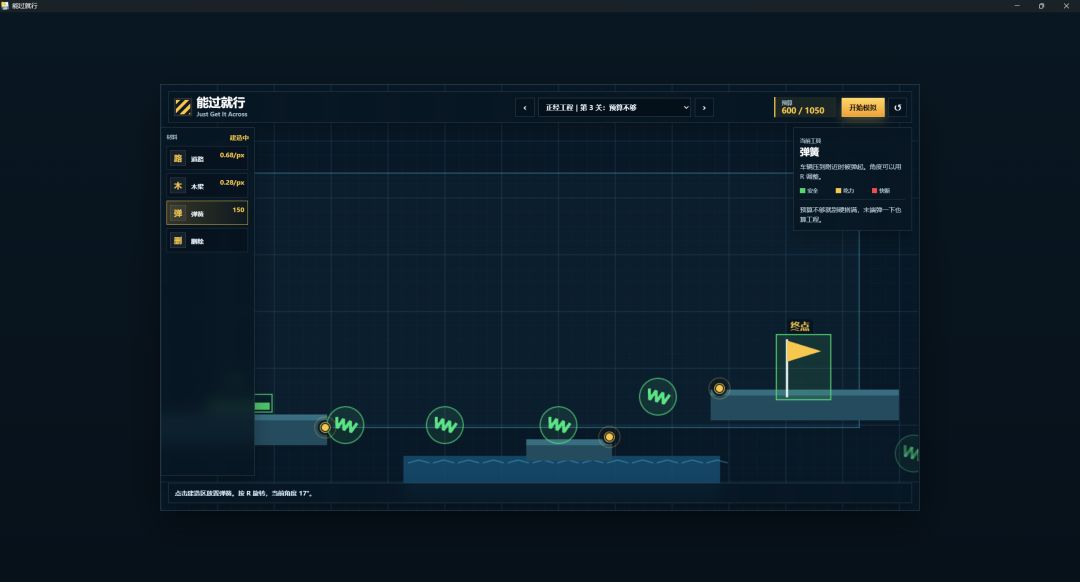Click the 0.28/px wood beam price
This screenshot has height=582, width=1080.
(232, 183)
